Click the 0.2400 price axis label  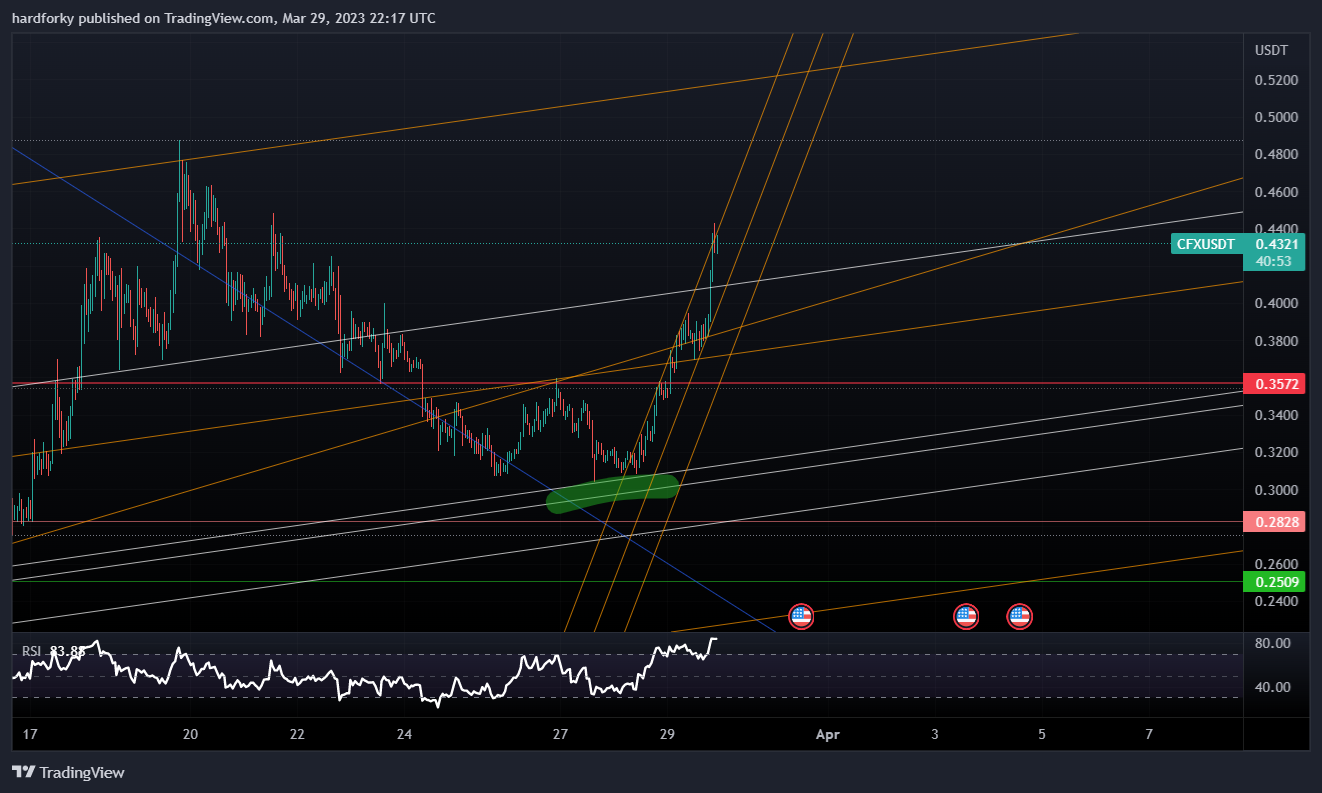tap(1276, 601)
